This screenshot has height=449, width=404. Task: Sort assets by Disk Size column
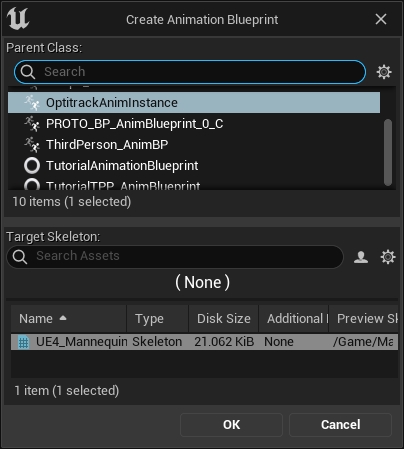point(224,319)
